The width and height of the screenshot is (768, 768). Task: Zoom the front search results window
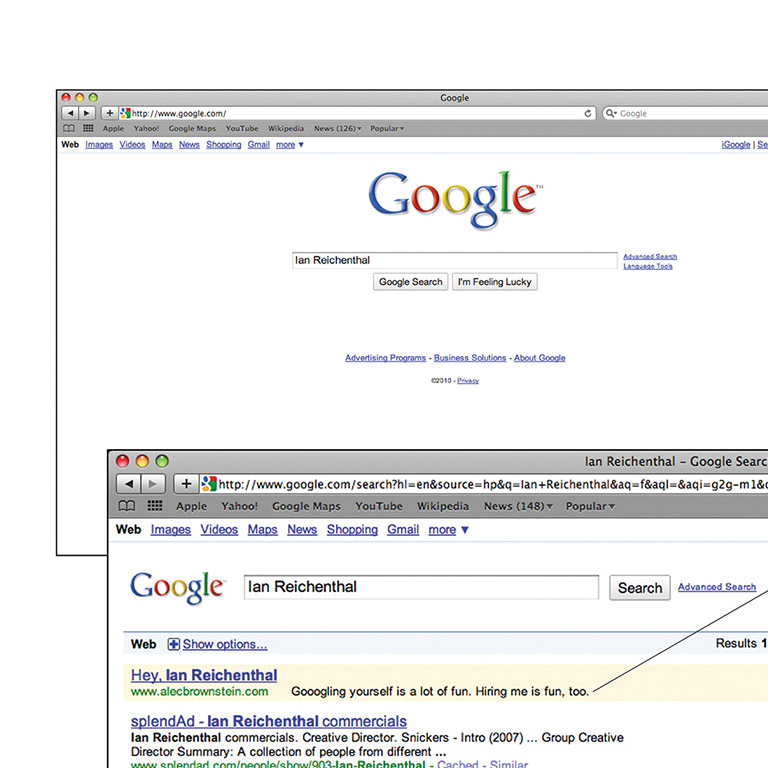[x=162, y=461]
